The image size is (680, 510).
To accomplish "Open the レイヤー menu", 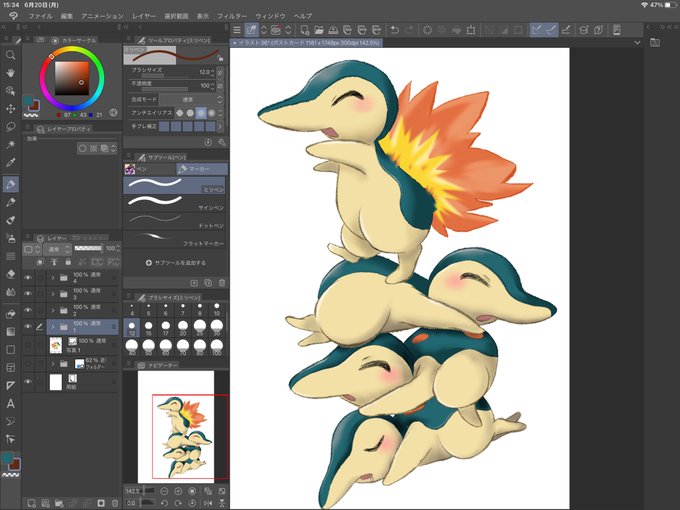I will click(144, 16).
